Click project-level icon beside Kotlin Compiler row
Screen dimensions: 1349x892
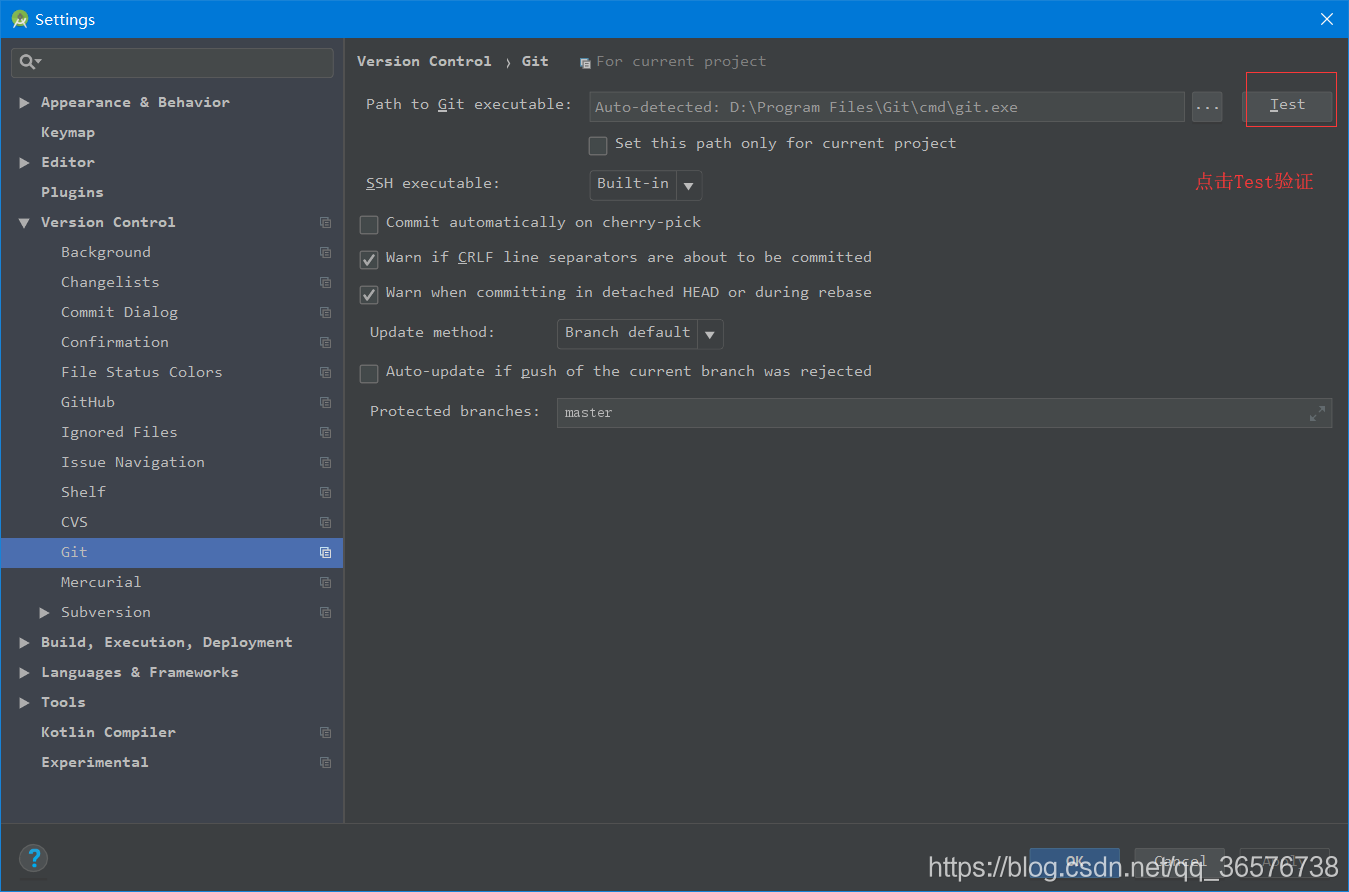[325, 732]
